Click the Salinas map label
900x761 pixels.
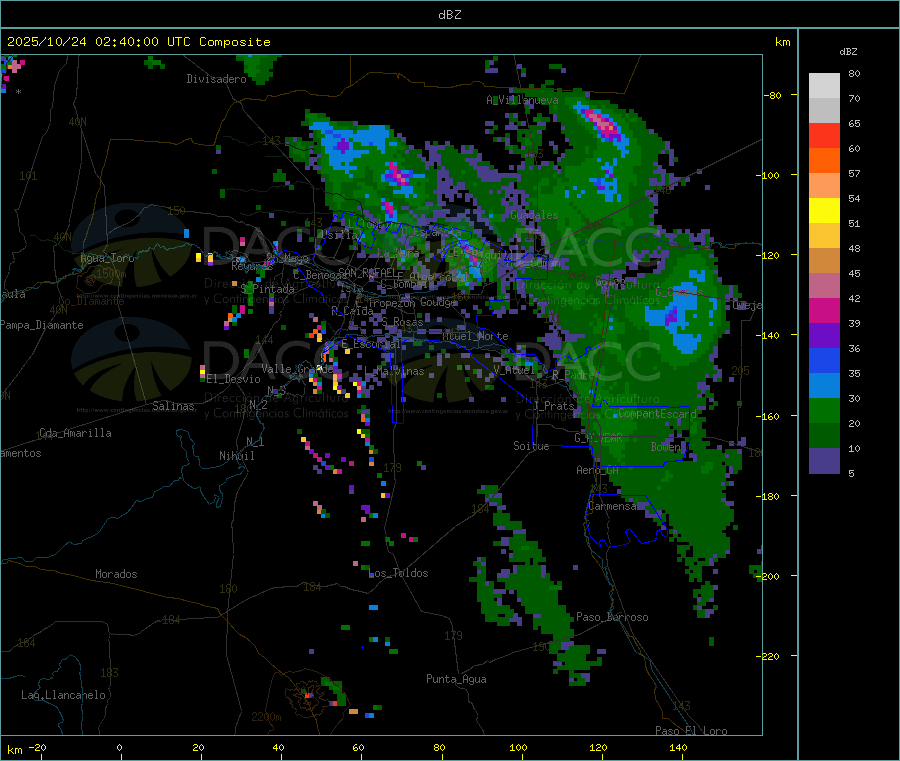coord(173,406)
